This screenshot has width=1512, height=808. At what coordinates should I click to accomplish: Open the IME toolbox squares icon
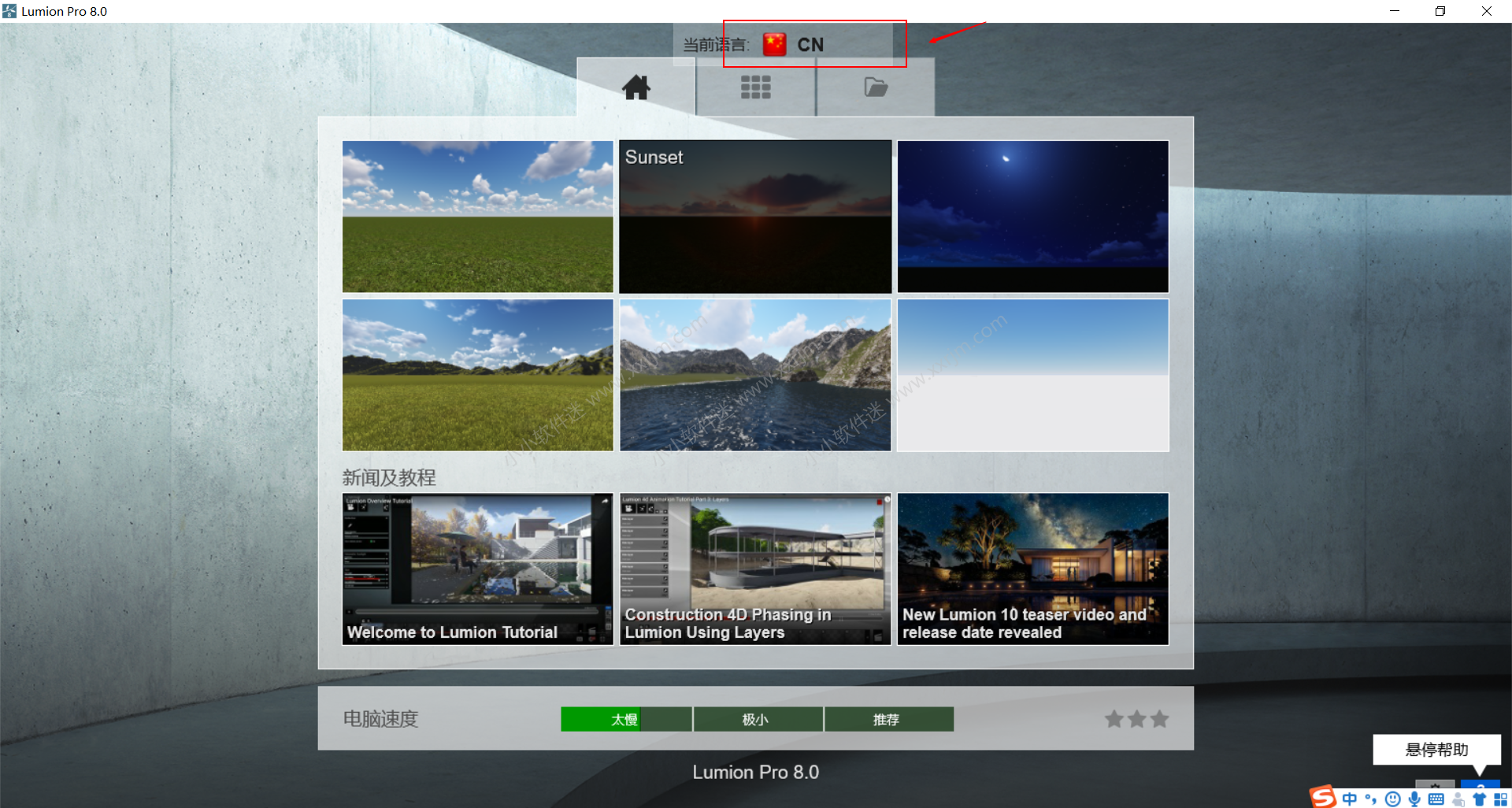click(1500, 799)
